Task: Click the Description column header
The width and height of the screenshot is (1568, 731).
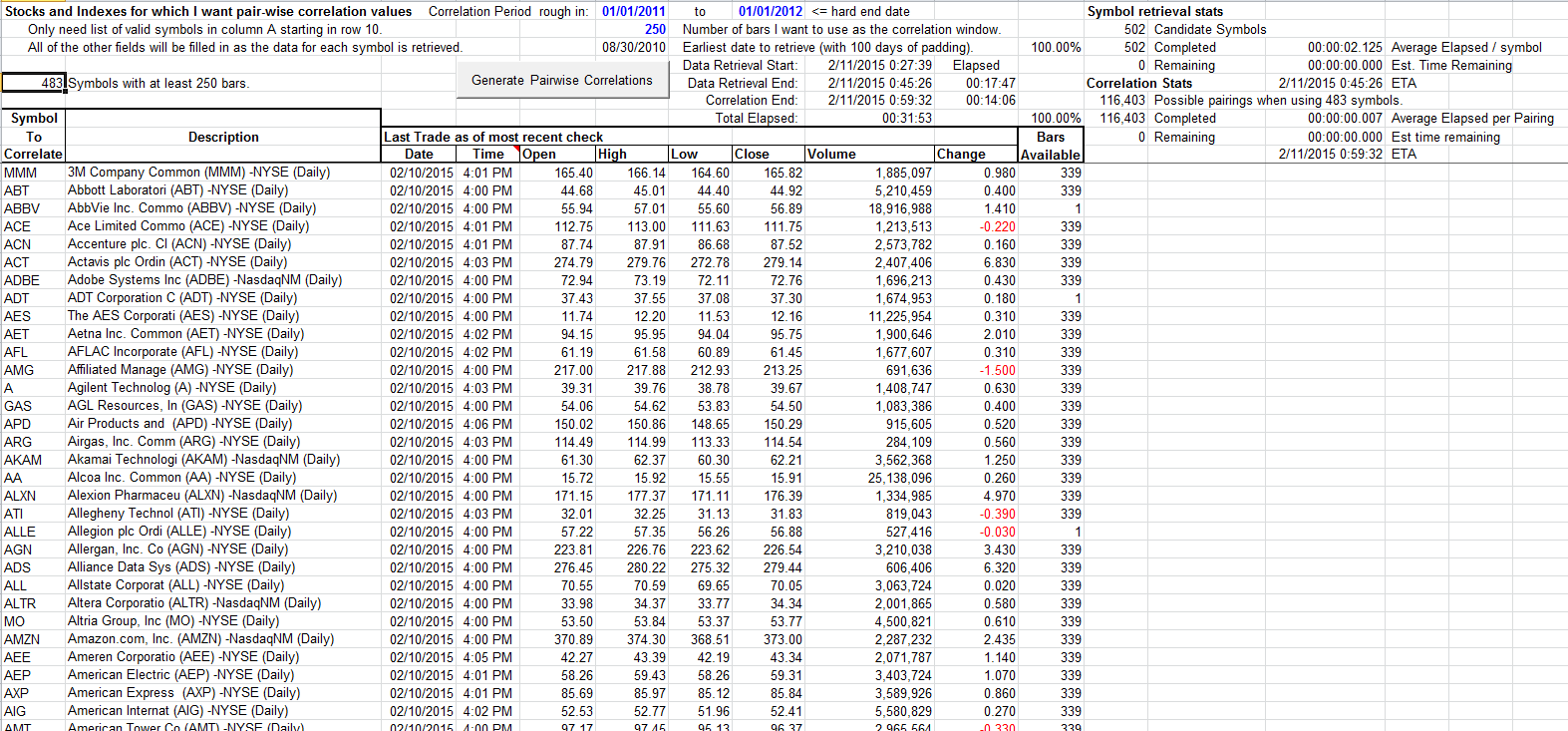Action: [x=223, y=137]
